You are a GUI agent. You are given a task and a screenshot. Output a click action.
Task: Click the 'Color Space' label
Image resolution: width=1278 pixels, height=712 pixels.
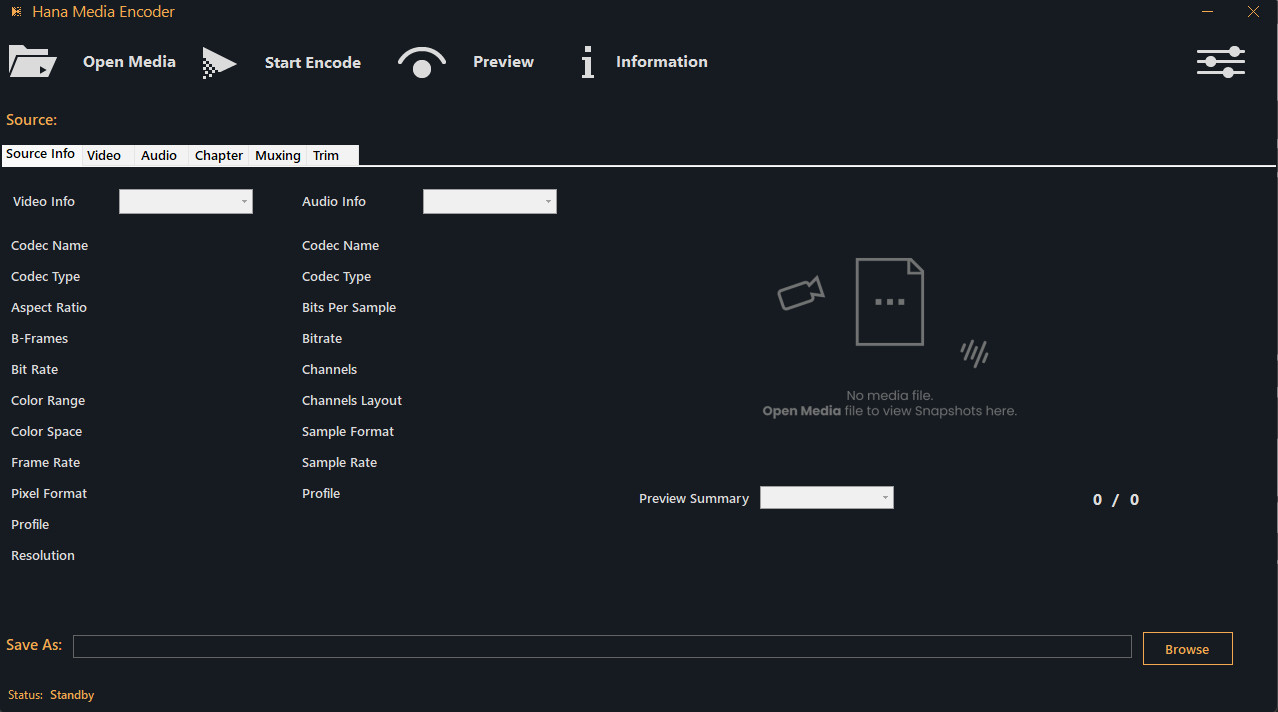pyautogui.click(x=47, y=431)
